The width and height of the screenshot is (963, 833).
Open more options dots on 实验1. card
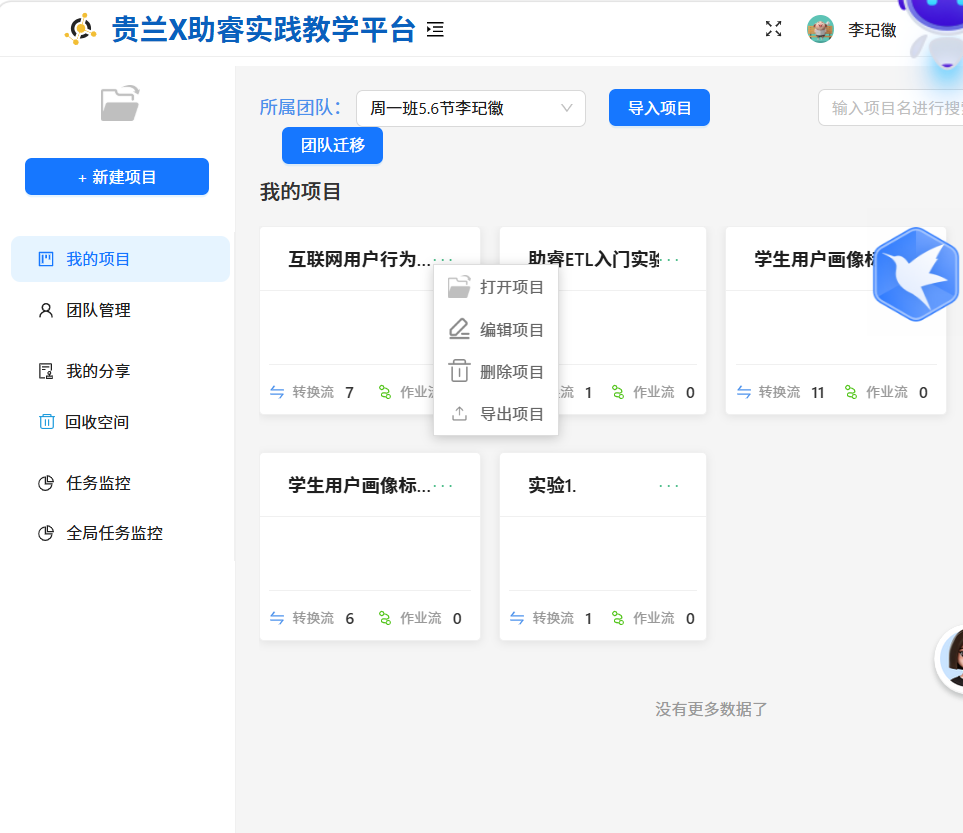669,486
